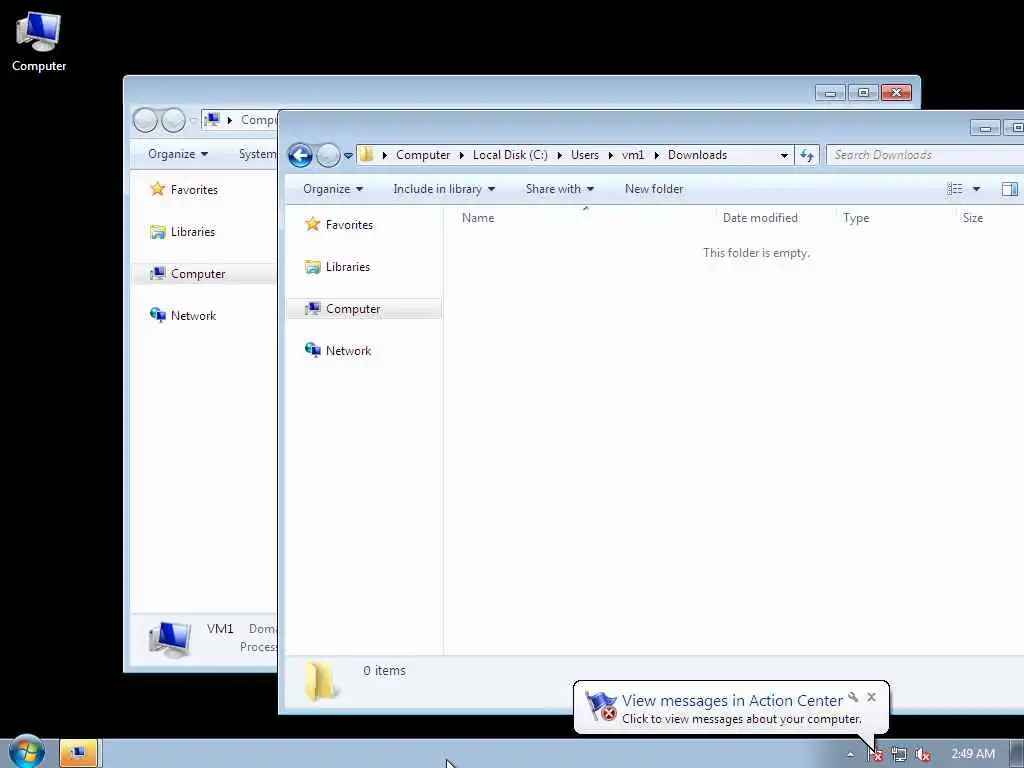Open the Computer desktop icon
This screenshot has width=1024, height=768.
39,42
